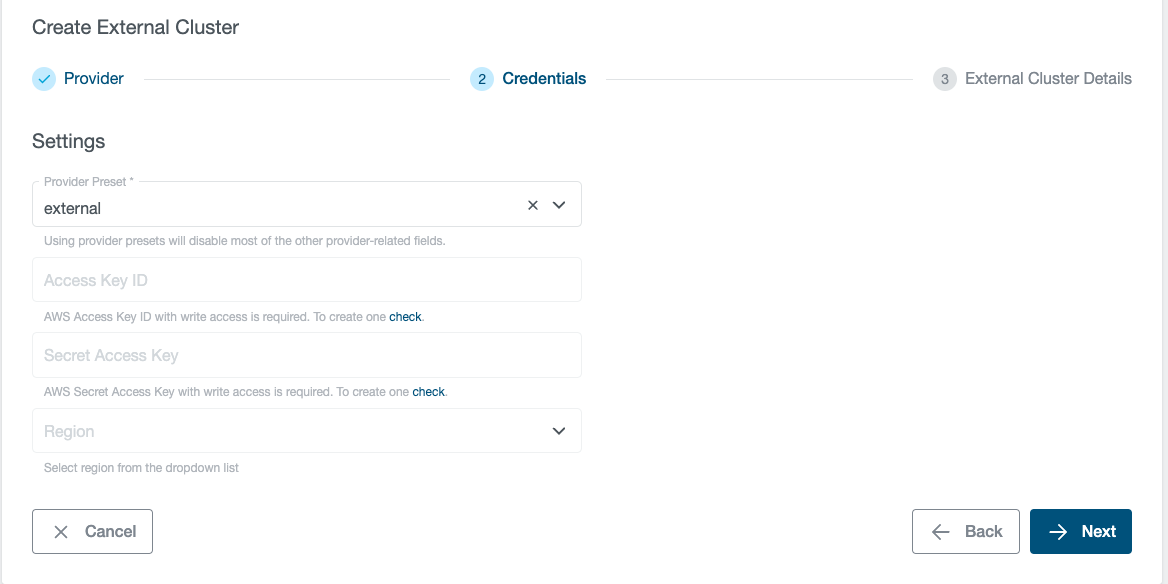The image size is (1168, 584).
Task: Jump to External Cluster Details step
Action: 1048,79
